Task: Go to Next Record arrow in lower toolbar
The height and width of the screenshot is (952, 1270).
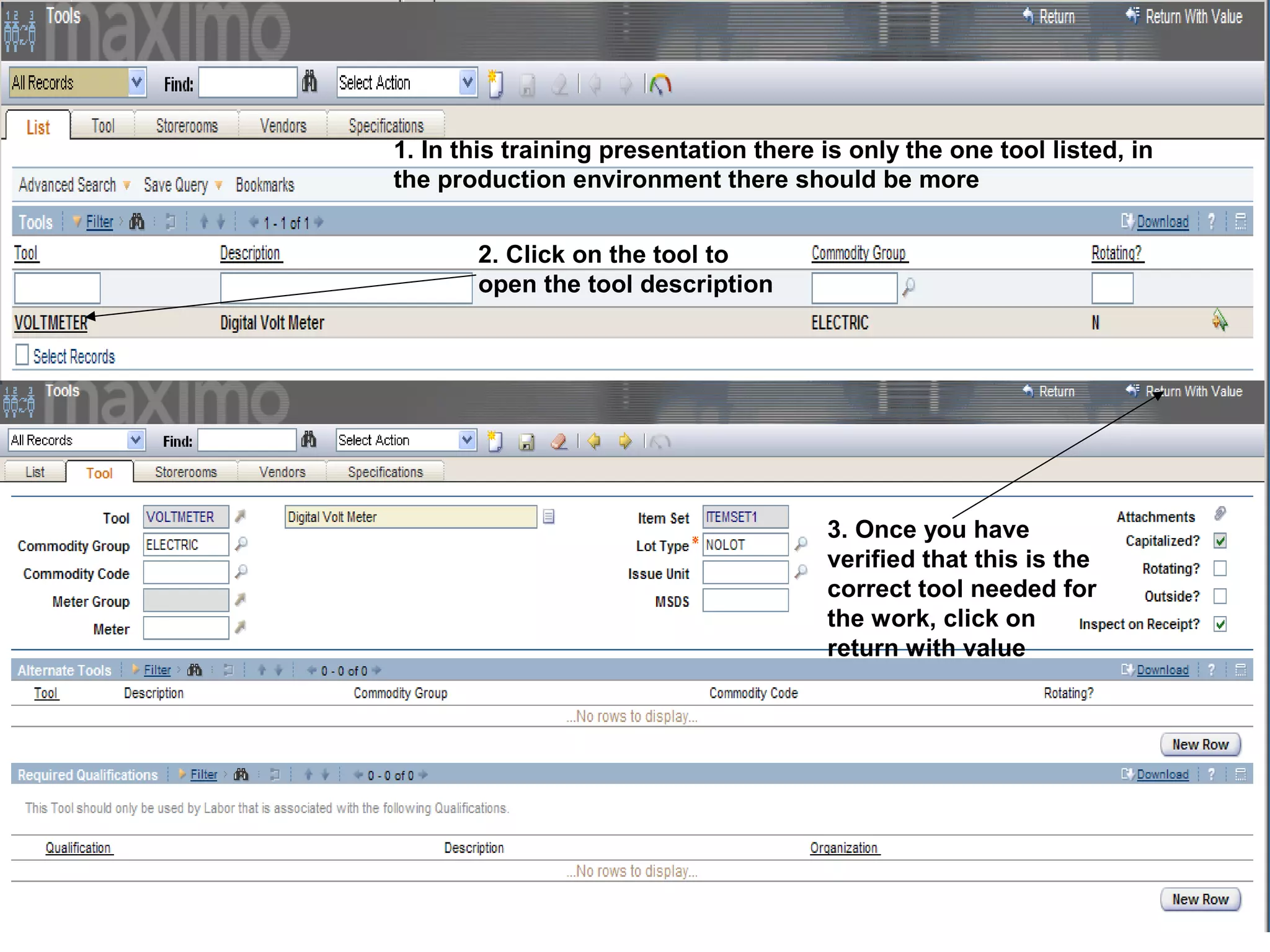Action: pyautogui.click(x=625, y=441)
